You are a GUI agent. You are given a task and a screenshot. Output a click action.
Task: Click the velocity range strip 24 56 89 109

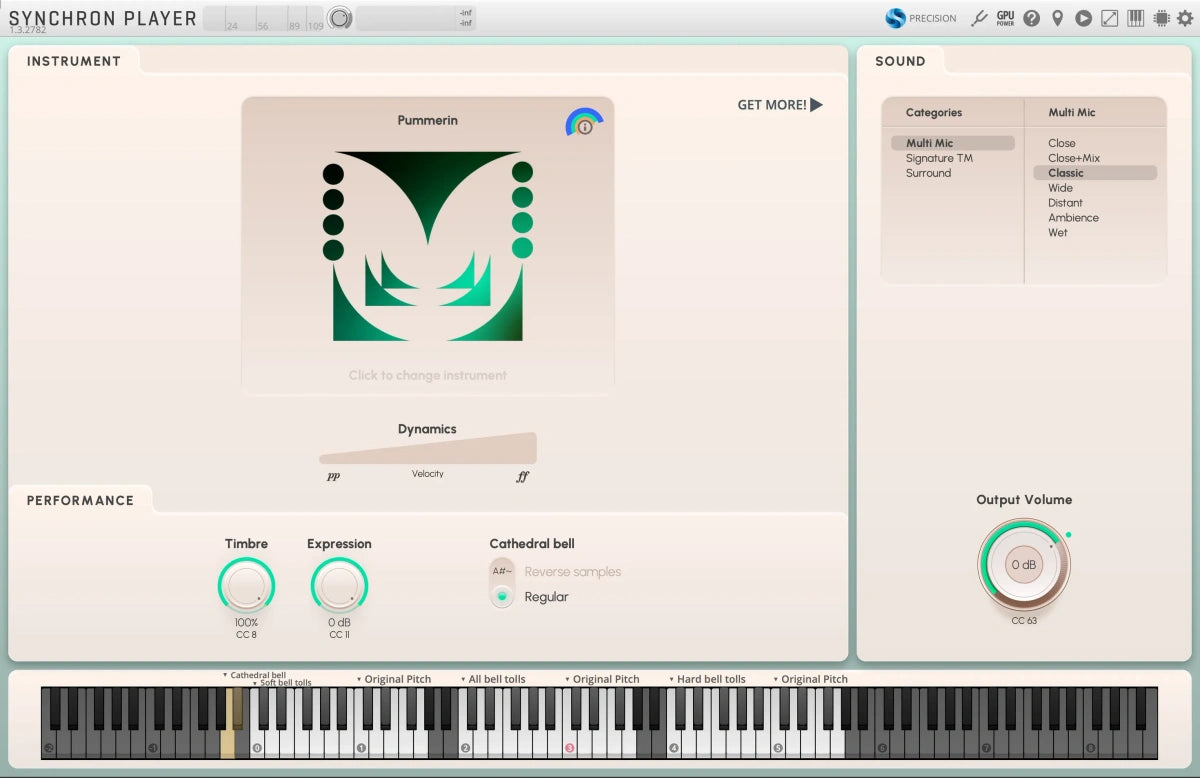tap(264, 18)
